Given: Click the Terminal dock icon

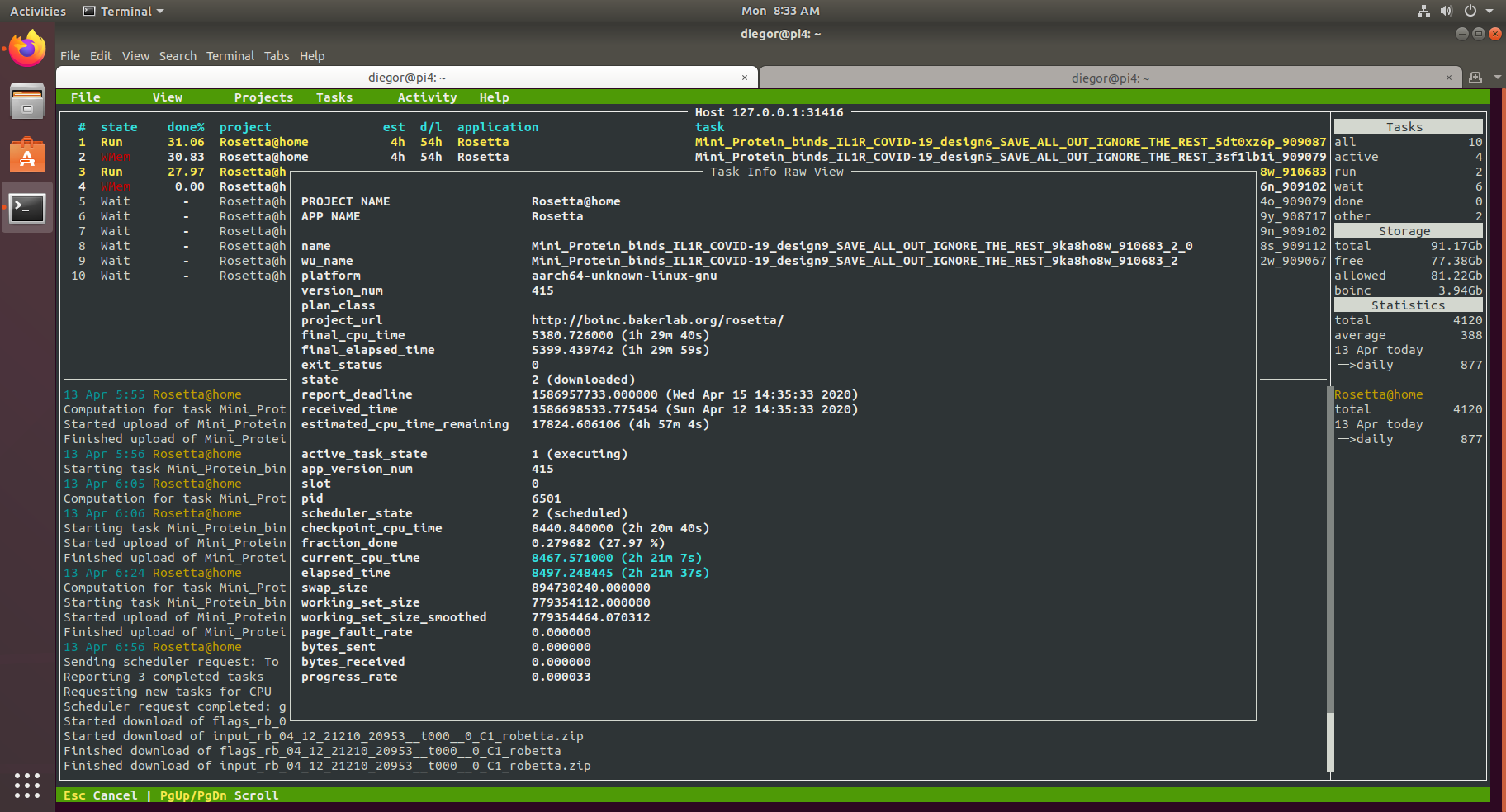Looking at the screenshot, I should [27, 208].
